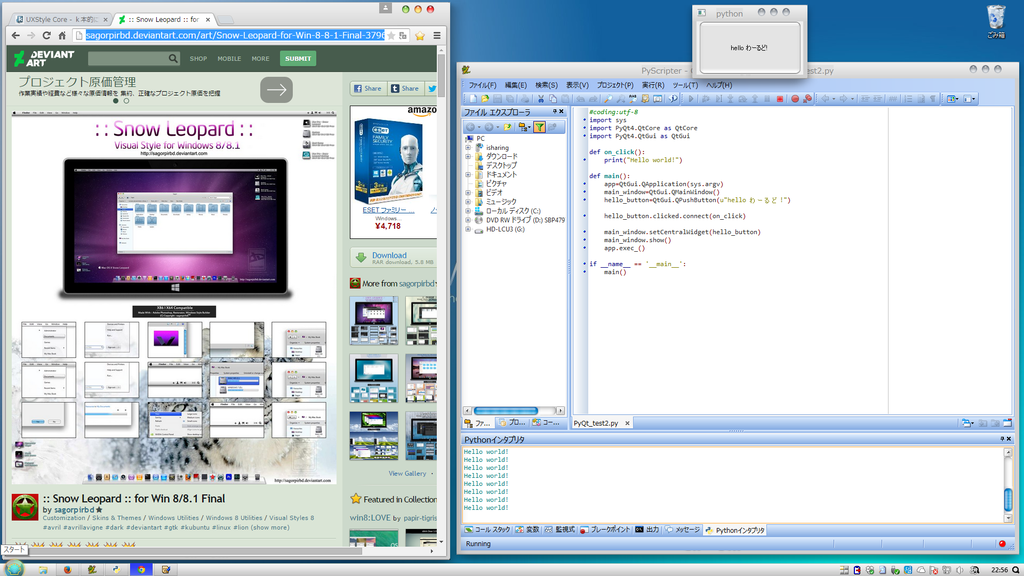Switch to the ブレークポイント tab
This screenshot has width=1024, height=576.
click(x=605, y=530)
